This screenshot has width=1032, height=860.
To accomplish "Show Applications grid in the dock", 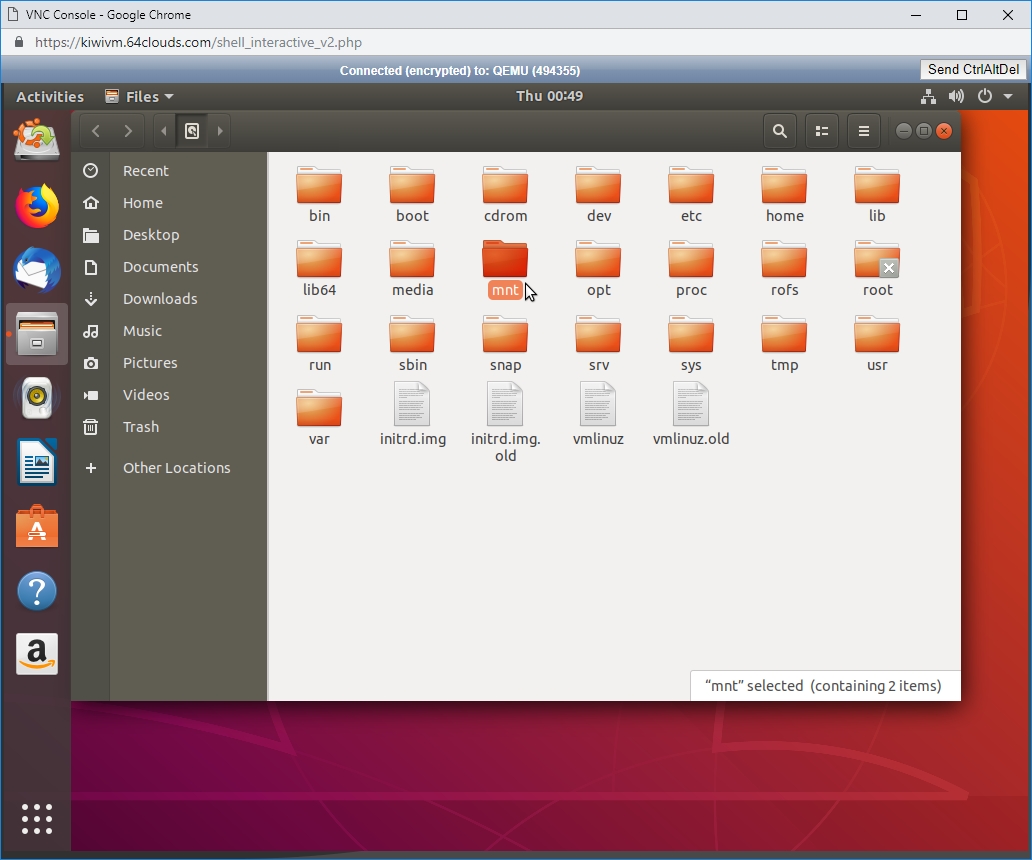I will [37, 818].
